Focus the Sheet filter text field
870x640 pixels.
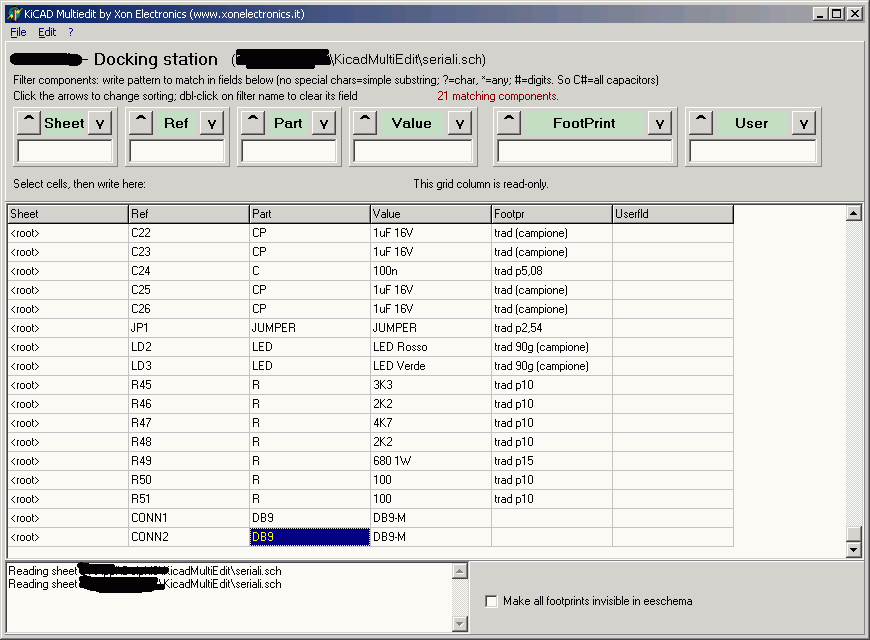tap(65, 151)
